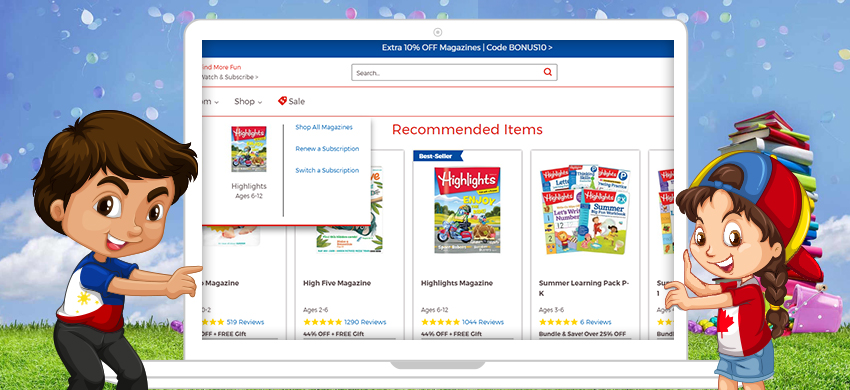The height and width of the screenshot is (390, 850).
Task: Focus the Search input field
Action: pos(454,73)
